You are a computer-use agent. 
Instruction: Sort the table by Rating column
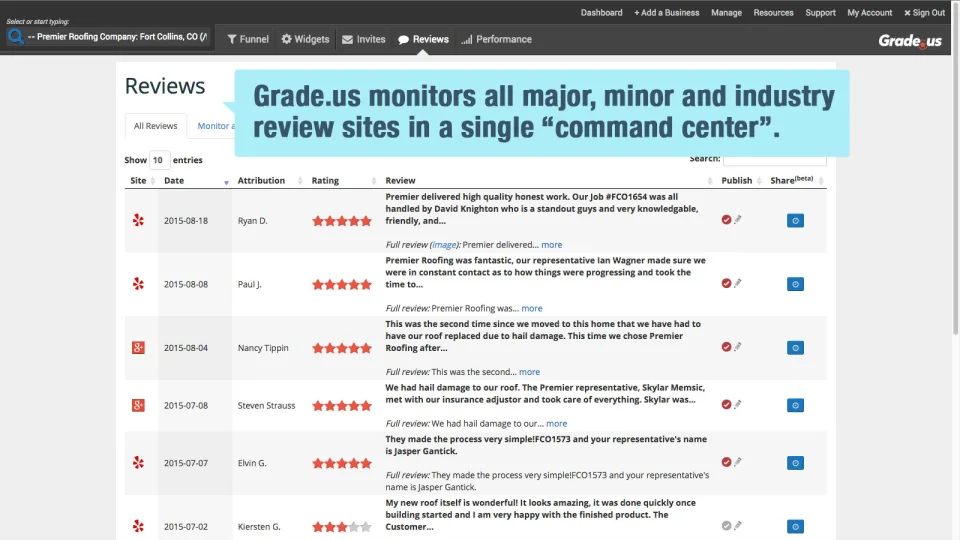(343, 181)
